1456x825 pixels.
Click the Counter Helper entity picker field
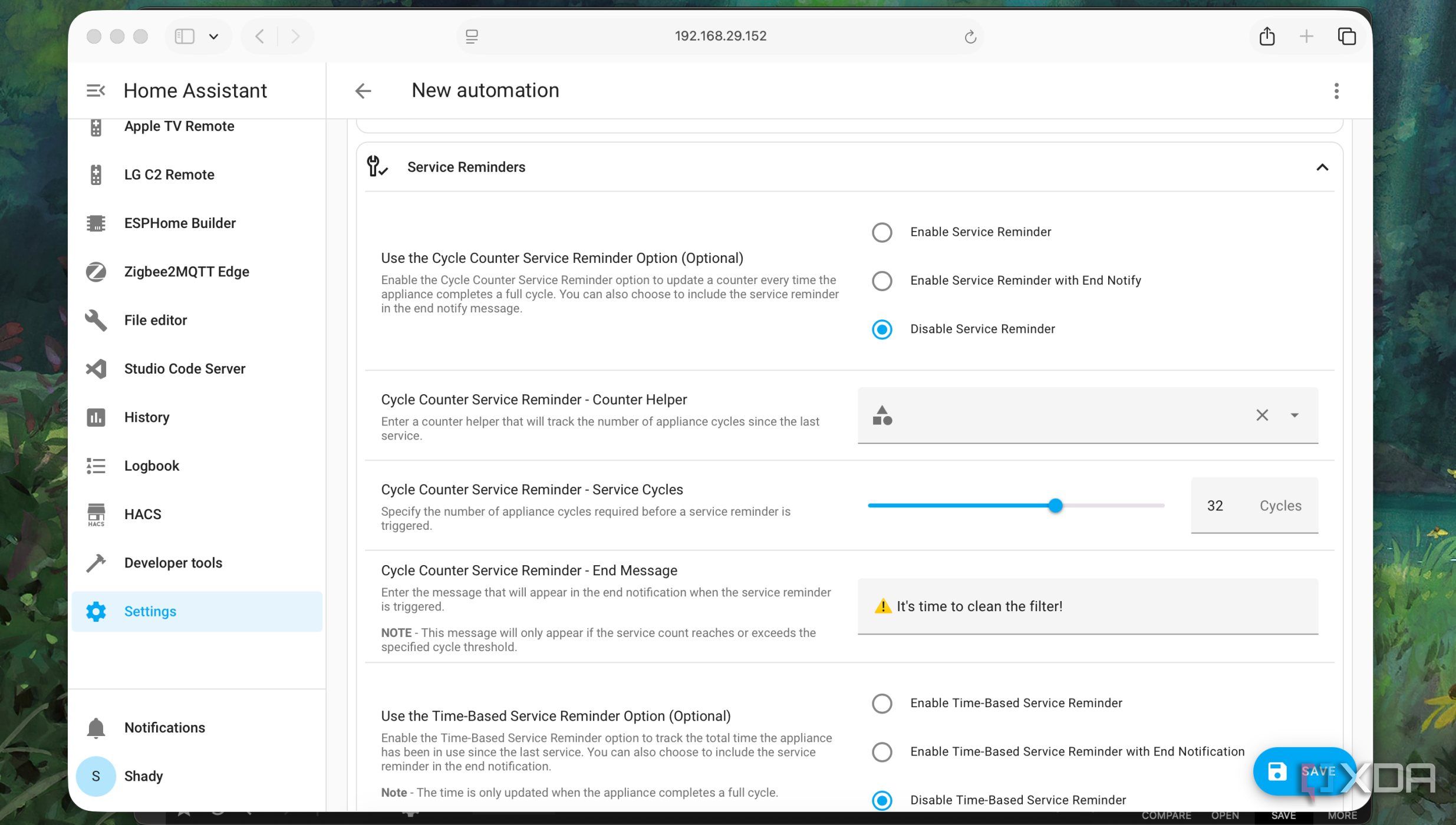[x=1088, y=415]
